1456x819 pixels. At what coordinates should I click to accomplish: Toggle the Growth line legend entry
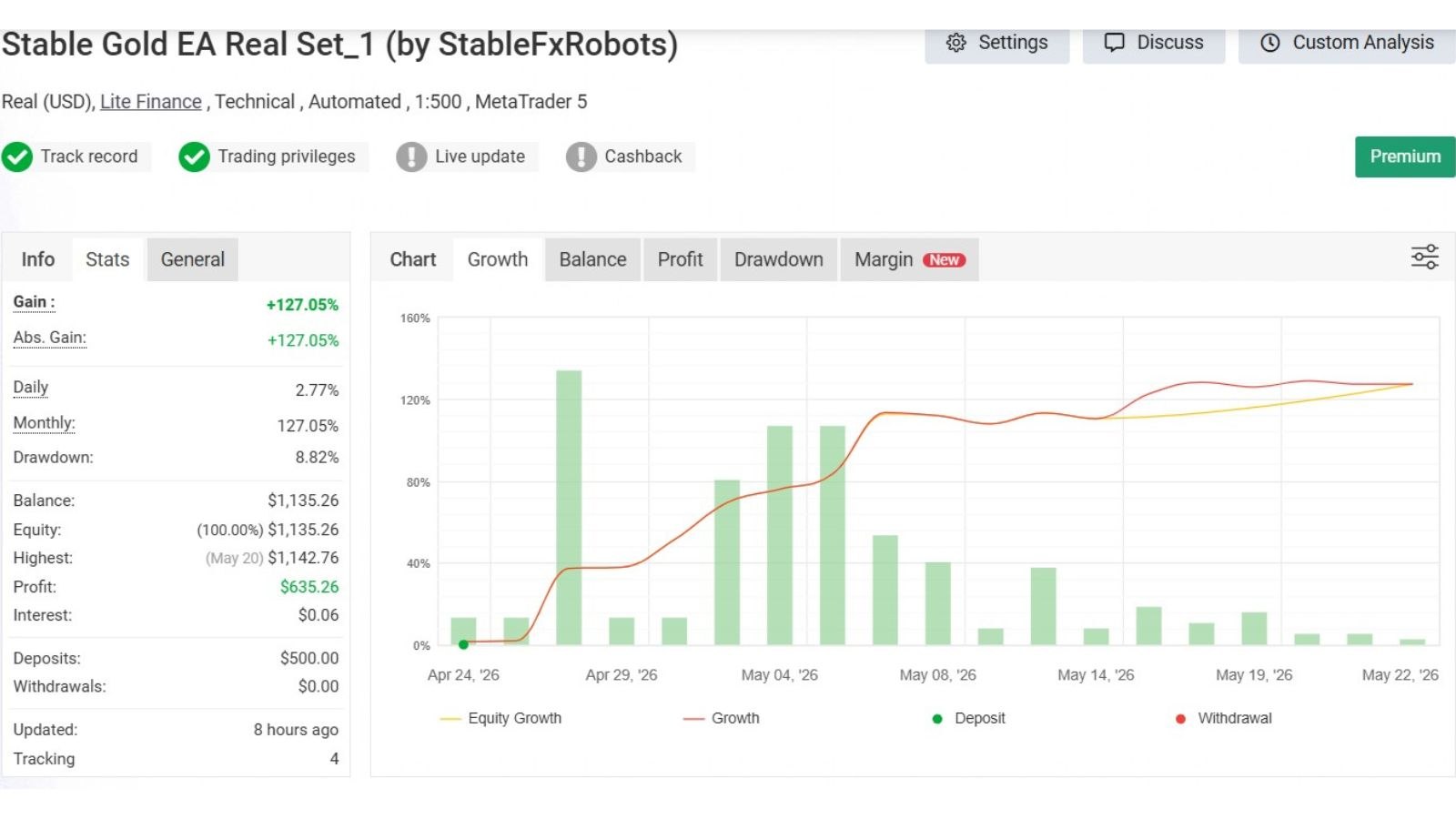tap(721, 718)
